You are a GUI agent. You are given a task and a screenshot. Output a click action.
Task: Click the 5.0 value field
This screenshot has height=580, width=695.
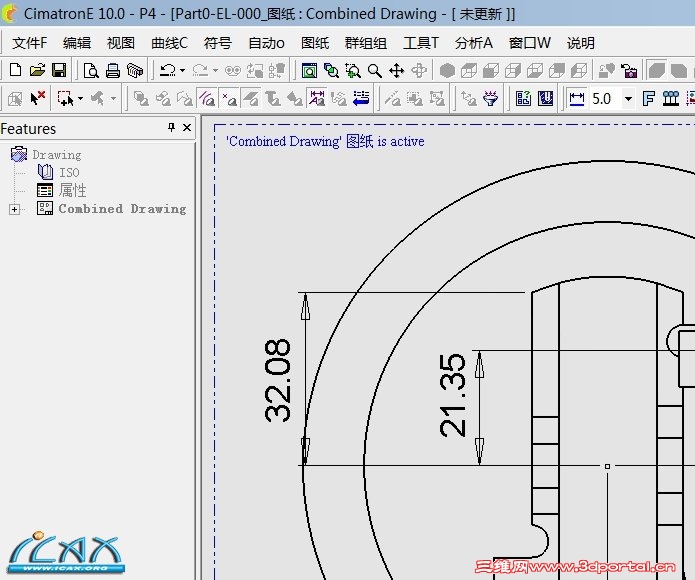pyautogui.click(x=605, y=98)
